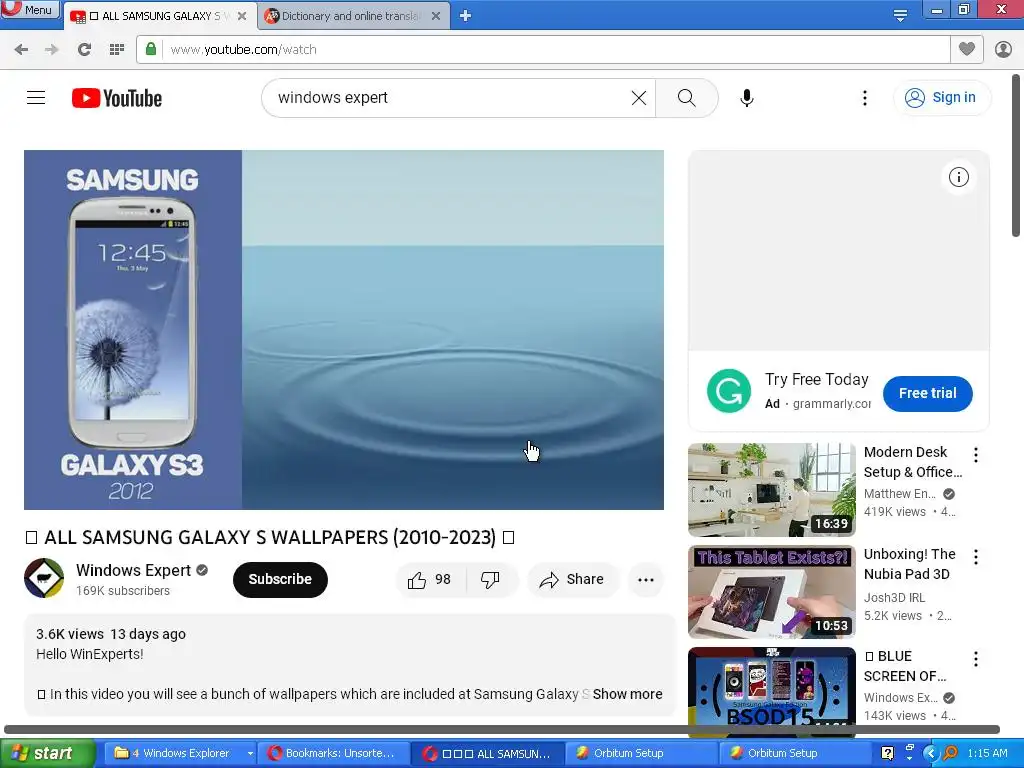The image size is (1024, 768).
Task: Close the ALL SAMSUNG GALAXY tab
Action: point(242,16)
